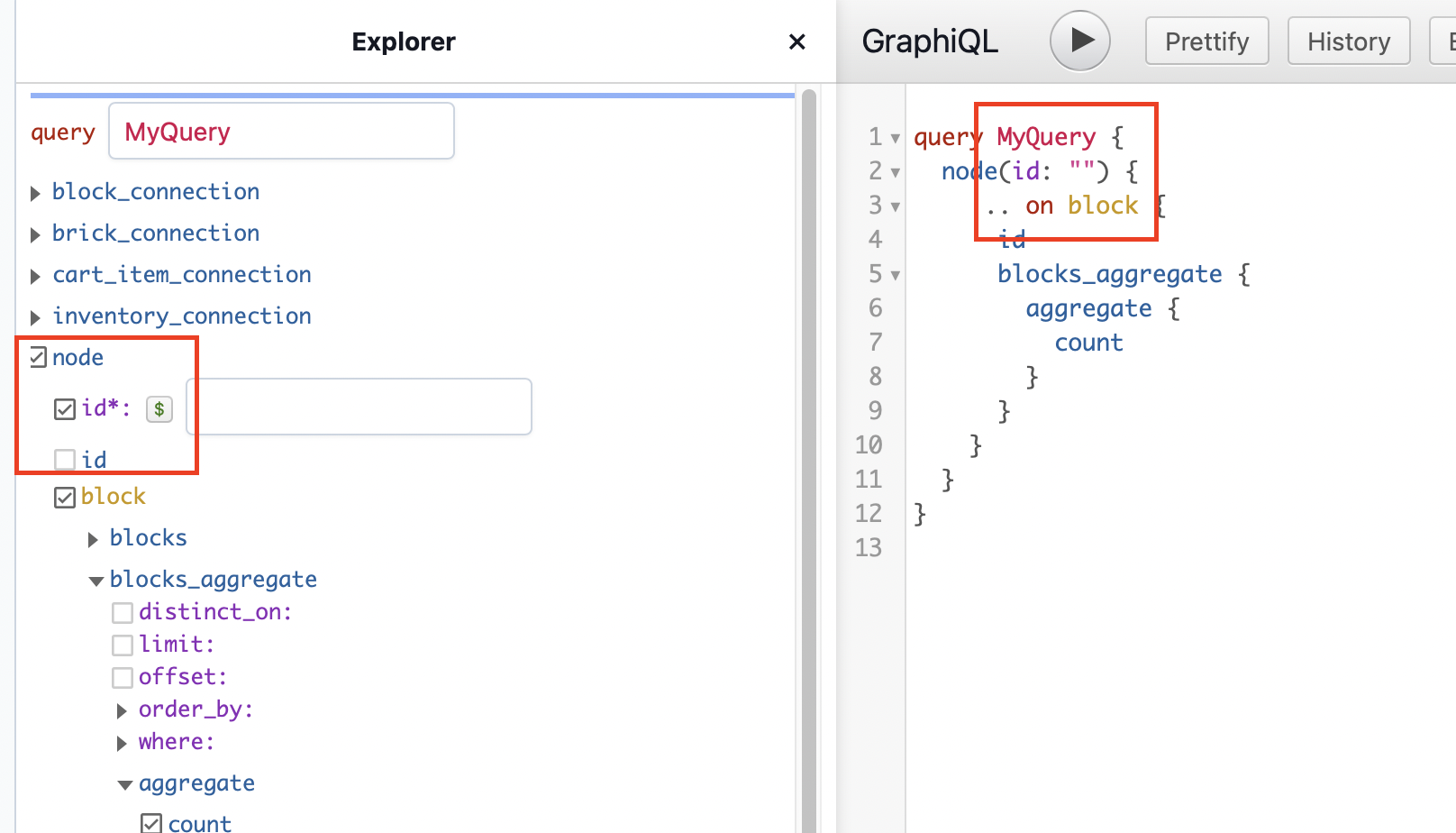Click the Explorer panel heading
Screen dimensions: 1456x833
click(404, 41)
